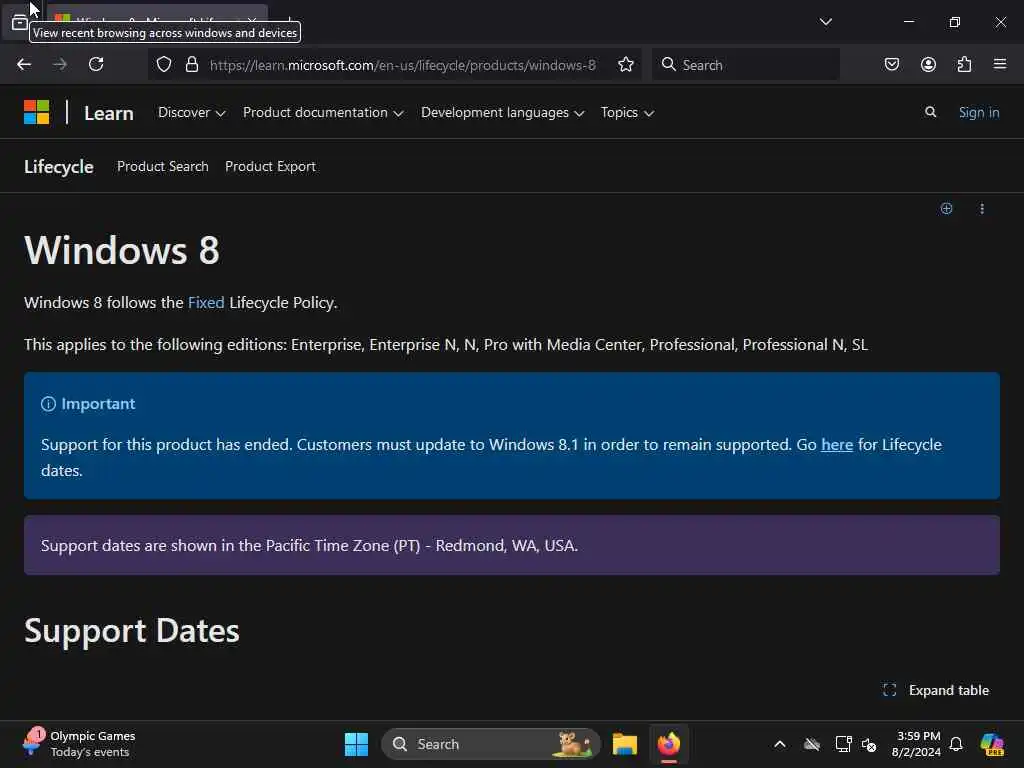Open the Firefox application menu
The image size is (1024, 768).
1000,64
